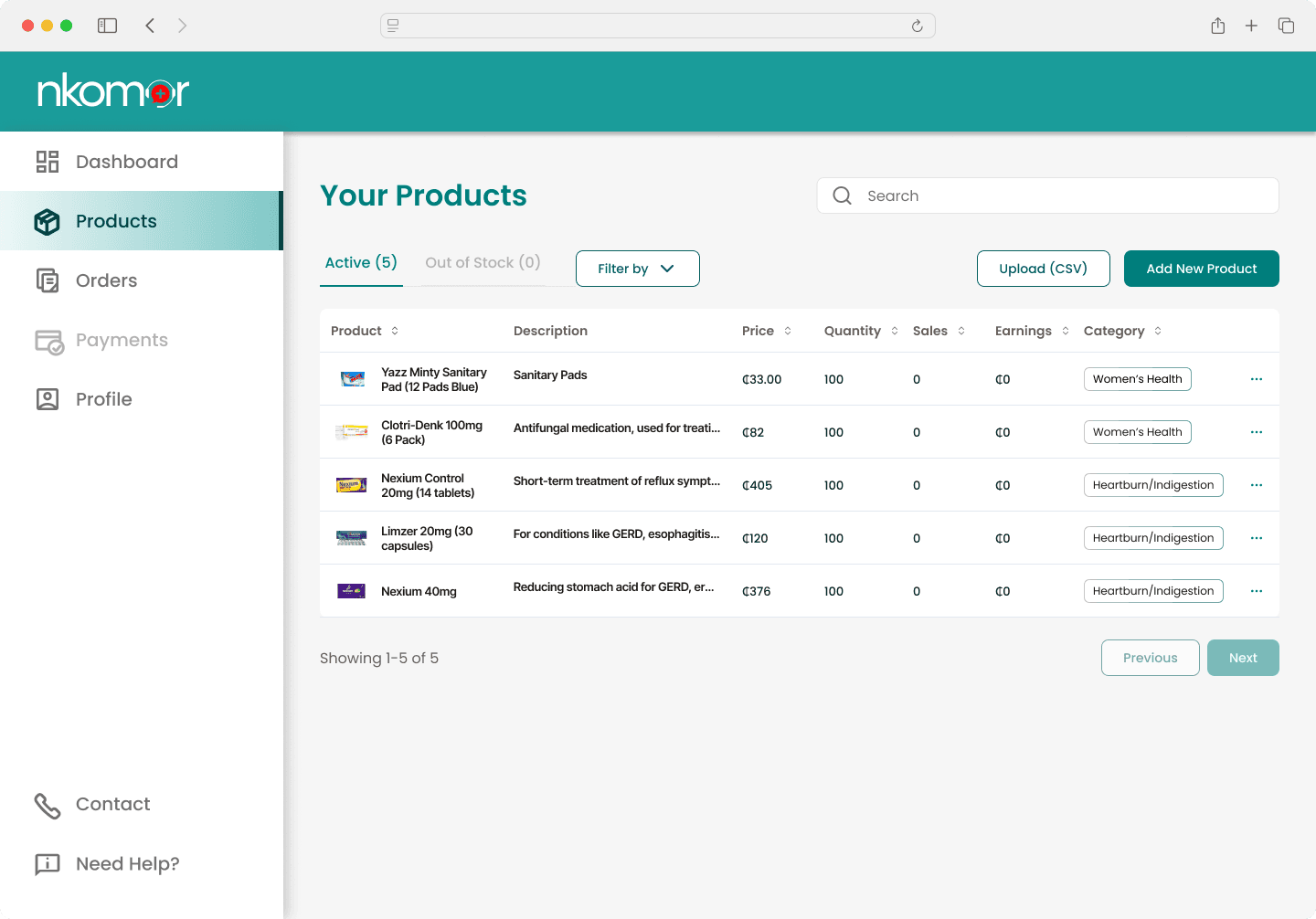Click the search magnifier icon
Screen dimensions: 1316x919
pyautogui.click(x=843, y=195)
